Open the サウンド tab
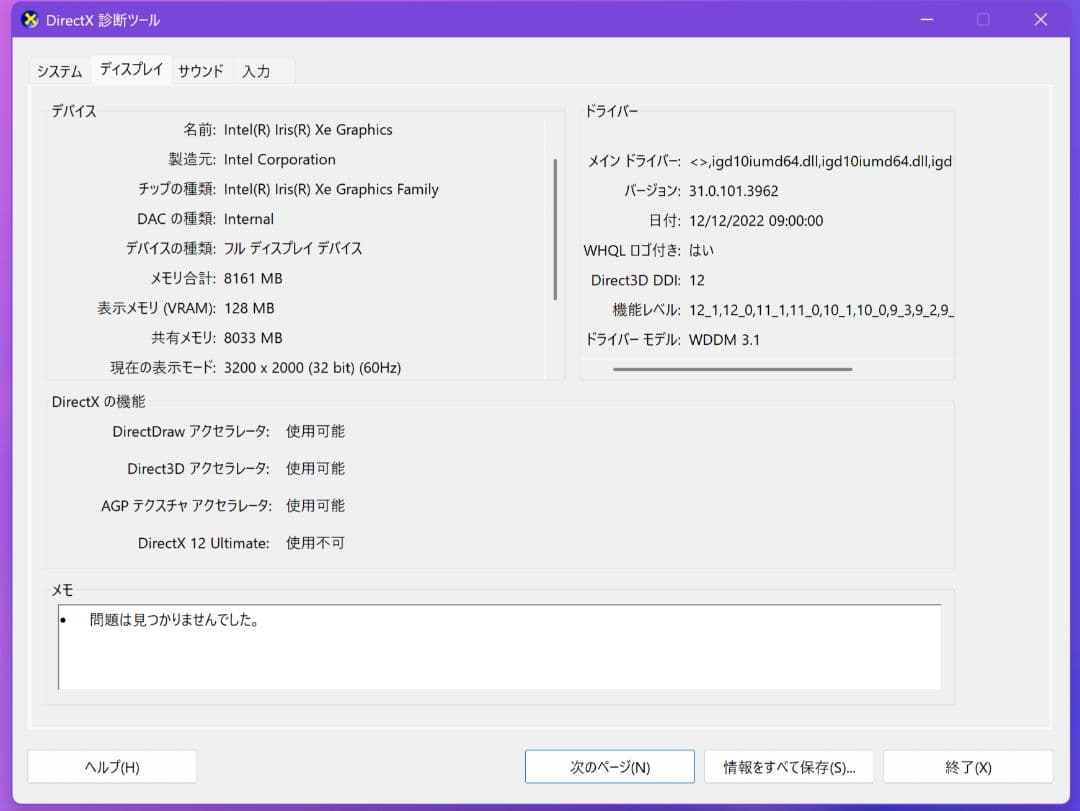The width and height of the screenshot is (1080, 811). coord(201,70)
